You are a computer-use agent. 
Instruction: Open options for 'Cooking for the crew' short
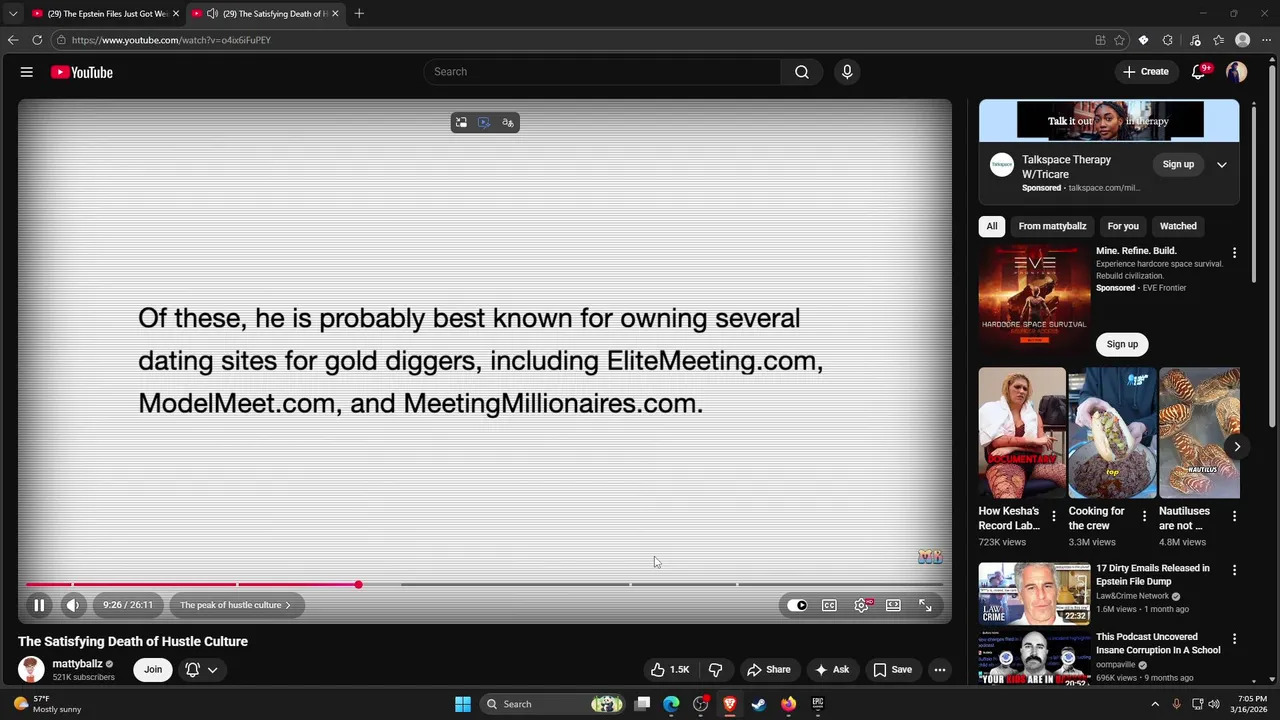(x=1143, y=517)
